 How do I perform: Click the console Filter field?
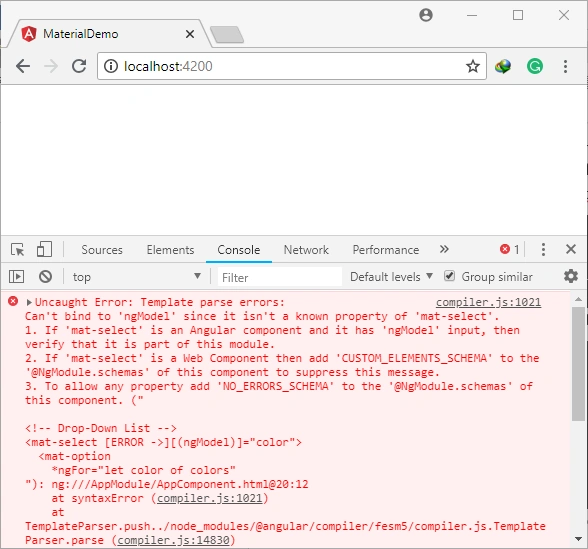pyautogui.click(x=280, y=277)
